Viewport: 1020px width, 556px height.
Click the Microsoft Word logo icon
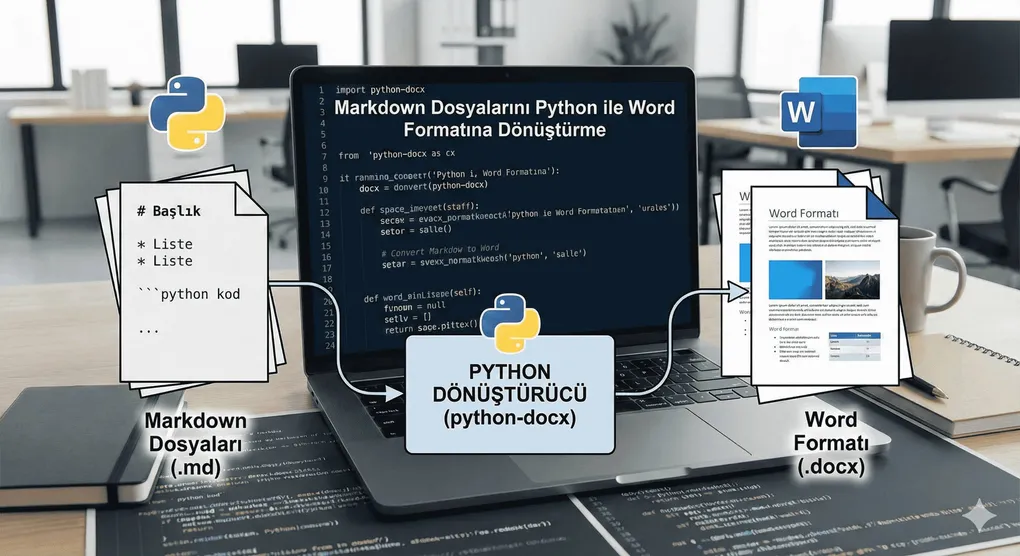(x=819, y=112)
